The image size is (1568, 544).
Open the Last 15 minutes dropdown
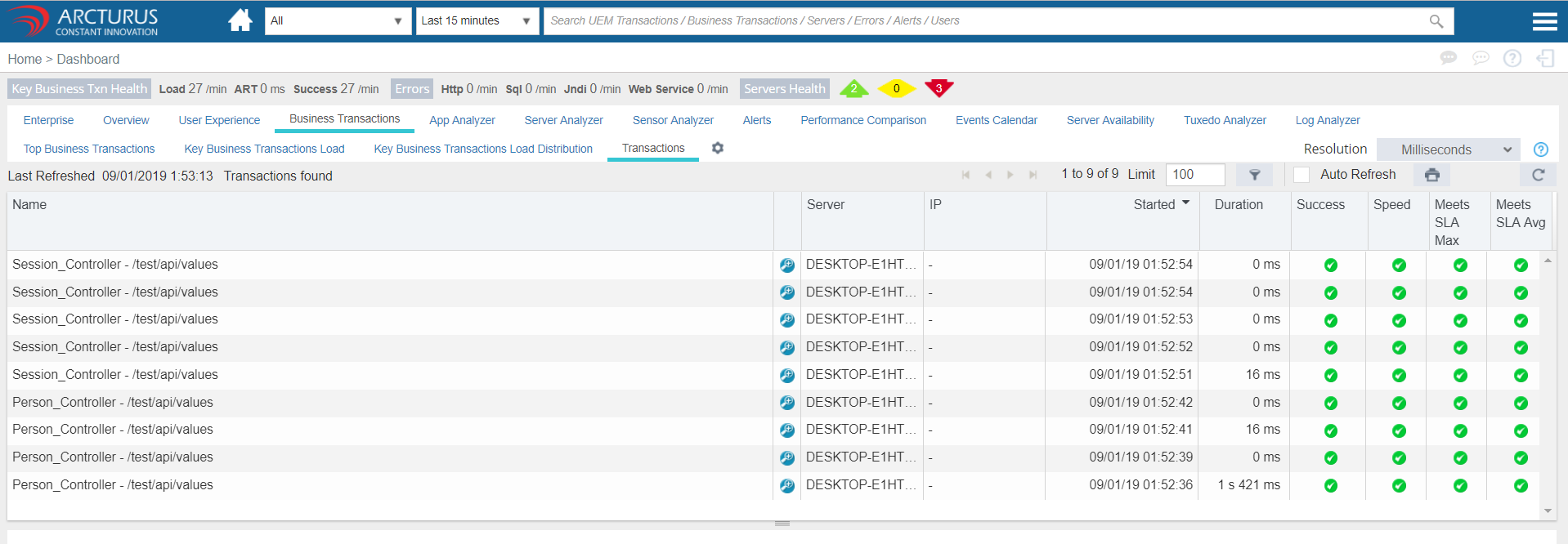[x=477, y=21]
